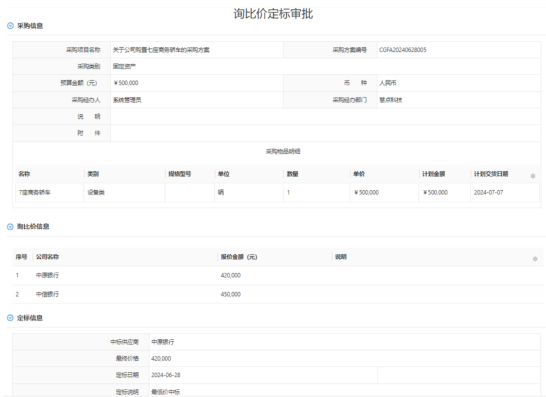The width and height of the screenshot is (546, 397).
Task: Click the quote amount 420,000 in row 1
Action: coord(231,275)
